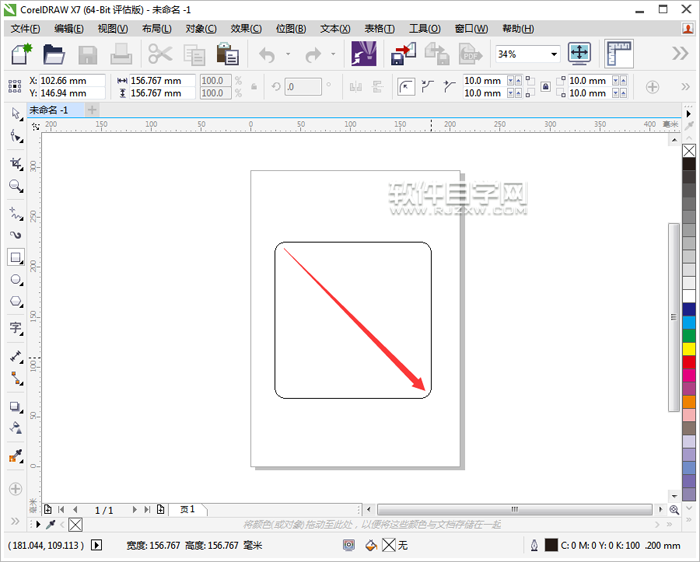Activate the Zoom tool in the toolbox
The width and height of the screenshot is (700, 562).
[x=15, y=186]
